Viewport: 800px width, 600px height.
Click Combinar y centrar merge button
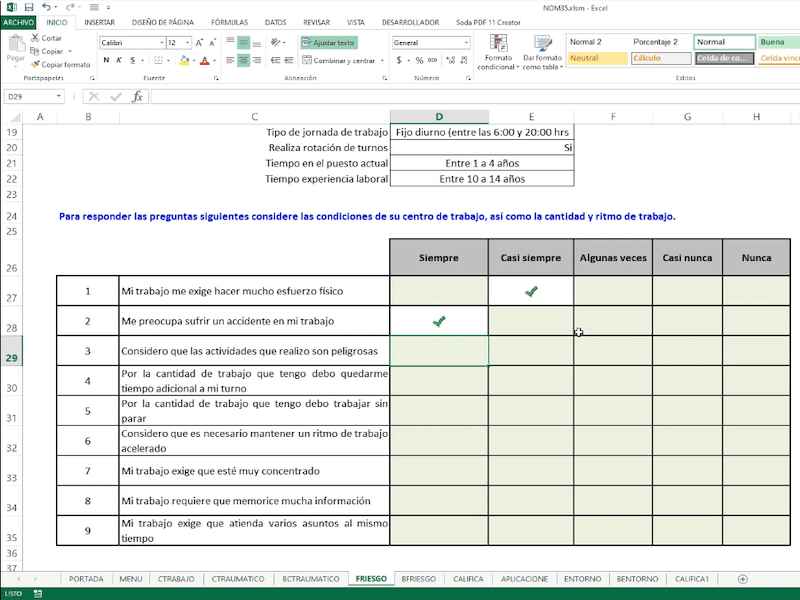[x=339, y=60]
